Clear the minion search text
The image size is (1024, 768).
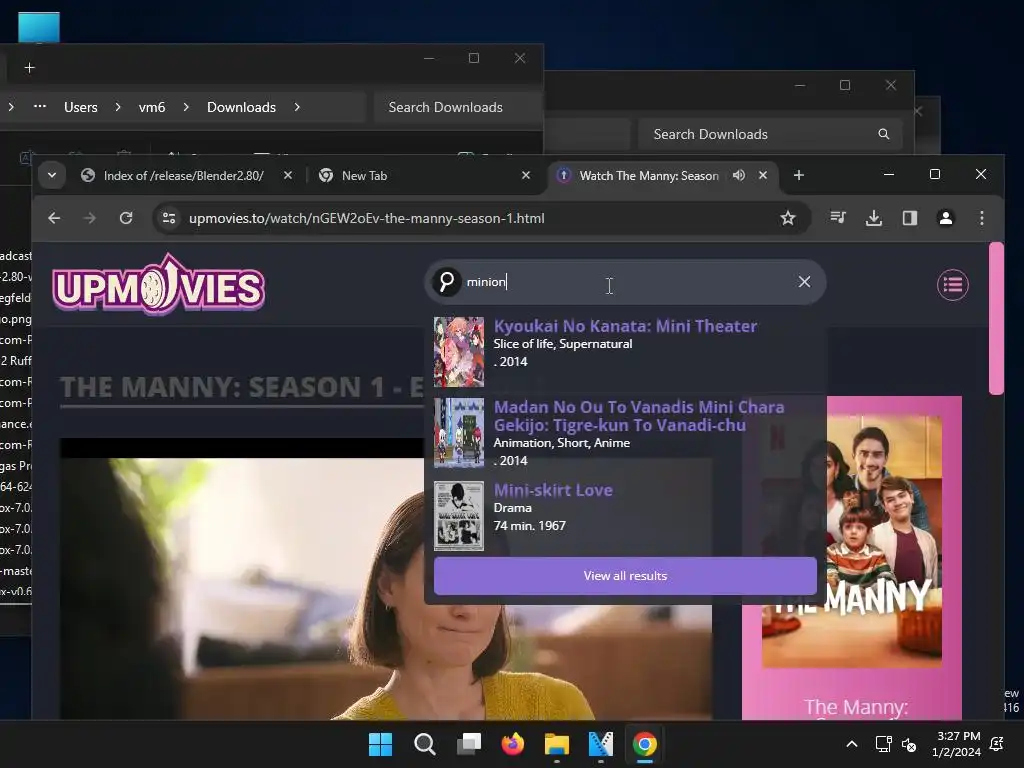(x=804, y=281)
